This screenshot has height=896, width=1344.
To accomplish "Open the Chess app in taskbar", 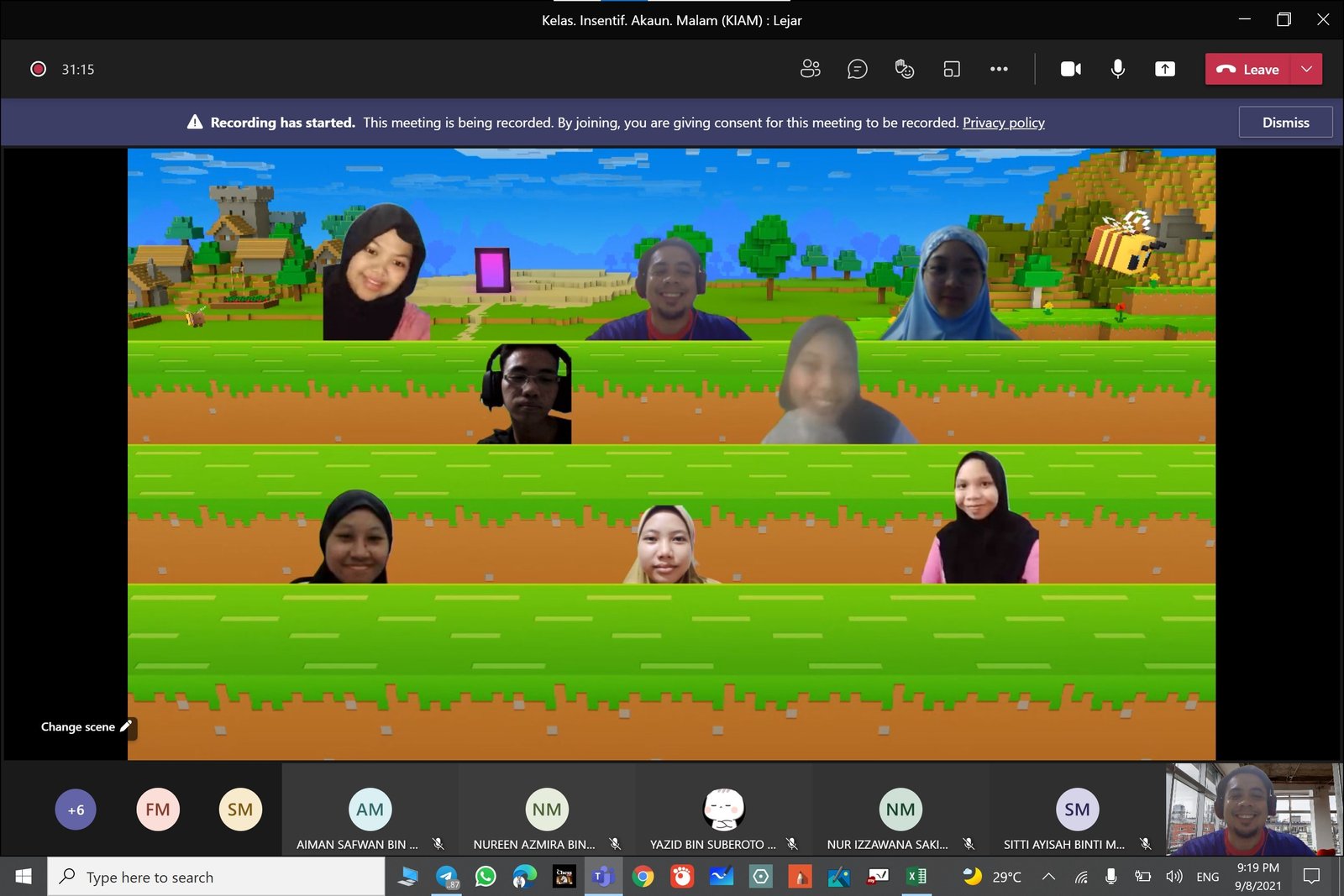I will [x=564, y=877].
